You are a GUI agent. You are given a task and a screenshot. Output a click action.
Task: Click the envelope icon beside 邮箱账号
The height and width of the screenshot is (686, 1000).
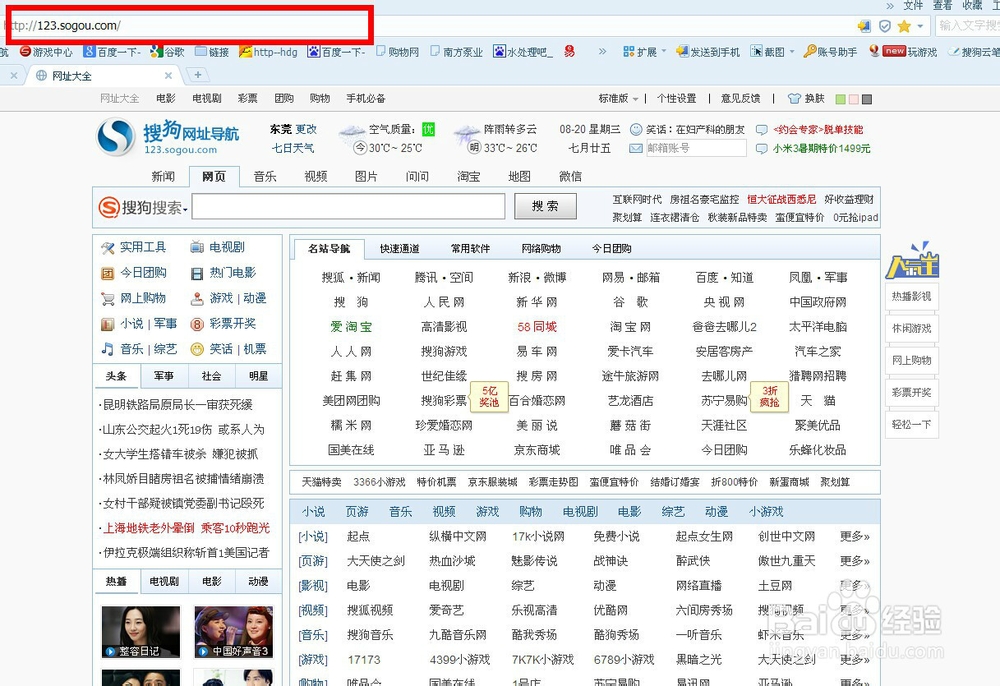(634, 148)
